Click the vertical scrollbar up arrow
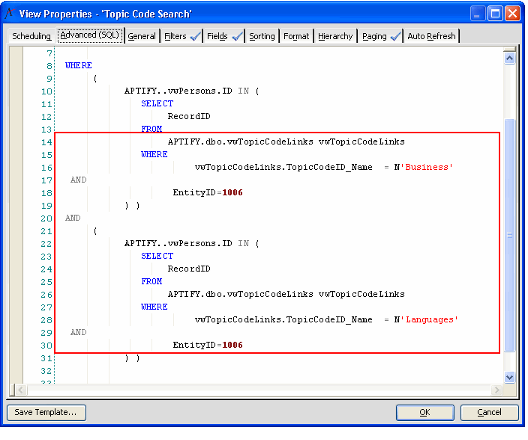Screen dimensions: 528x440 (509, 59)
